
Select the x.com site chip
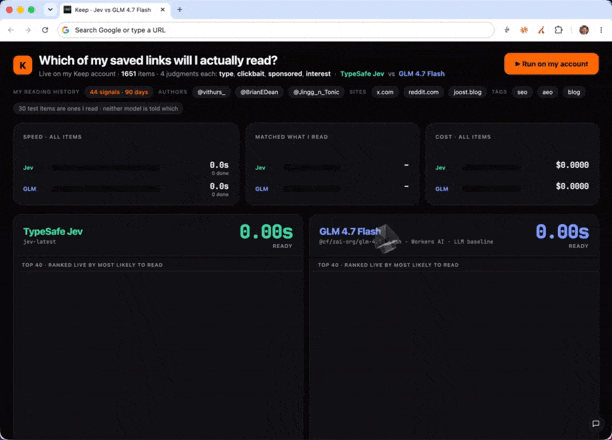pos(385,92)
